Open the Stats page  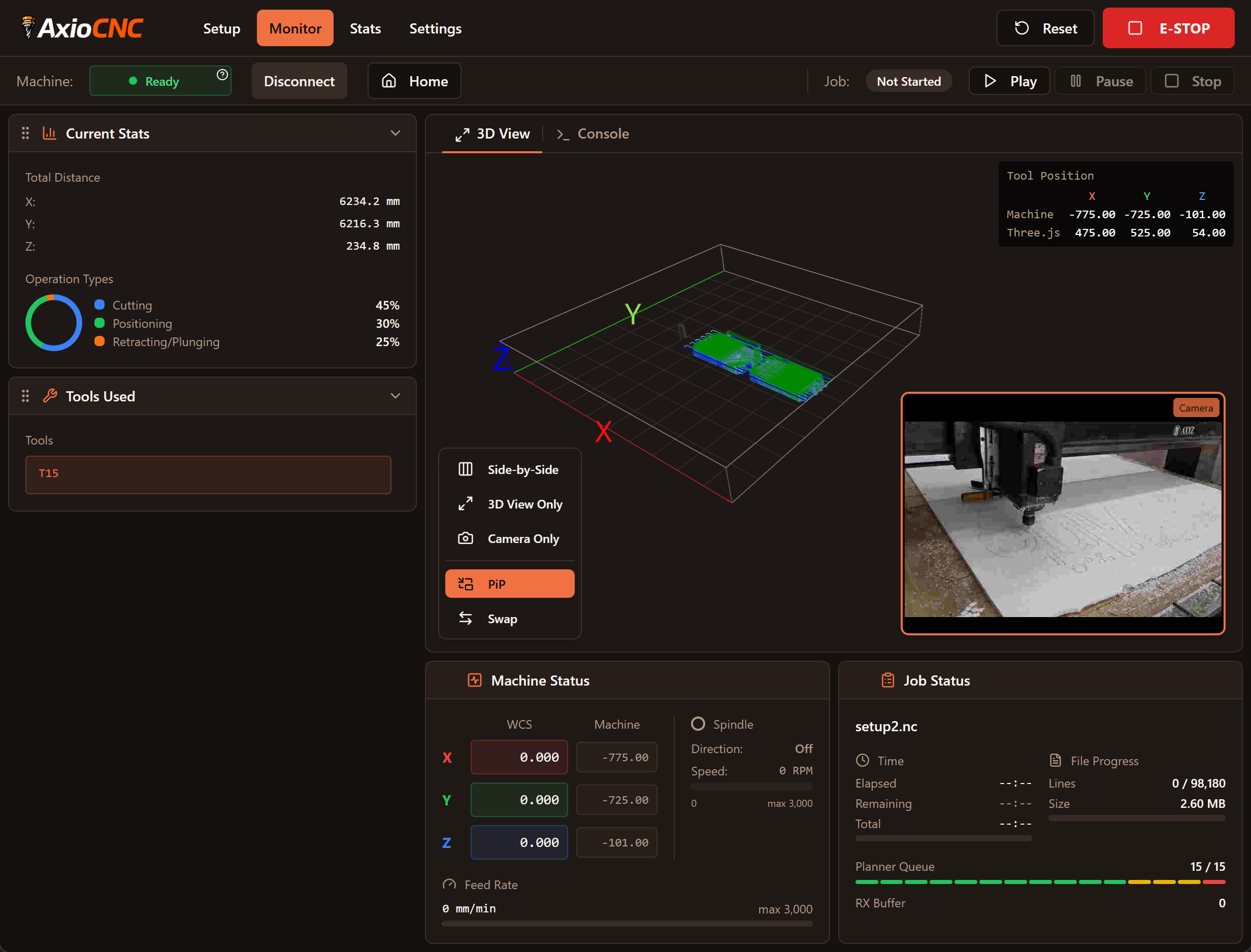coord(365,28)
